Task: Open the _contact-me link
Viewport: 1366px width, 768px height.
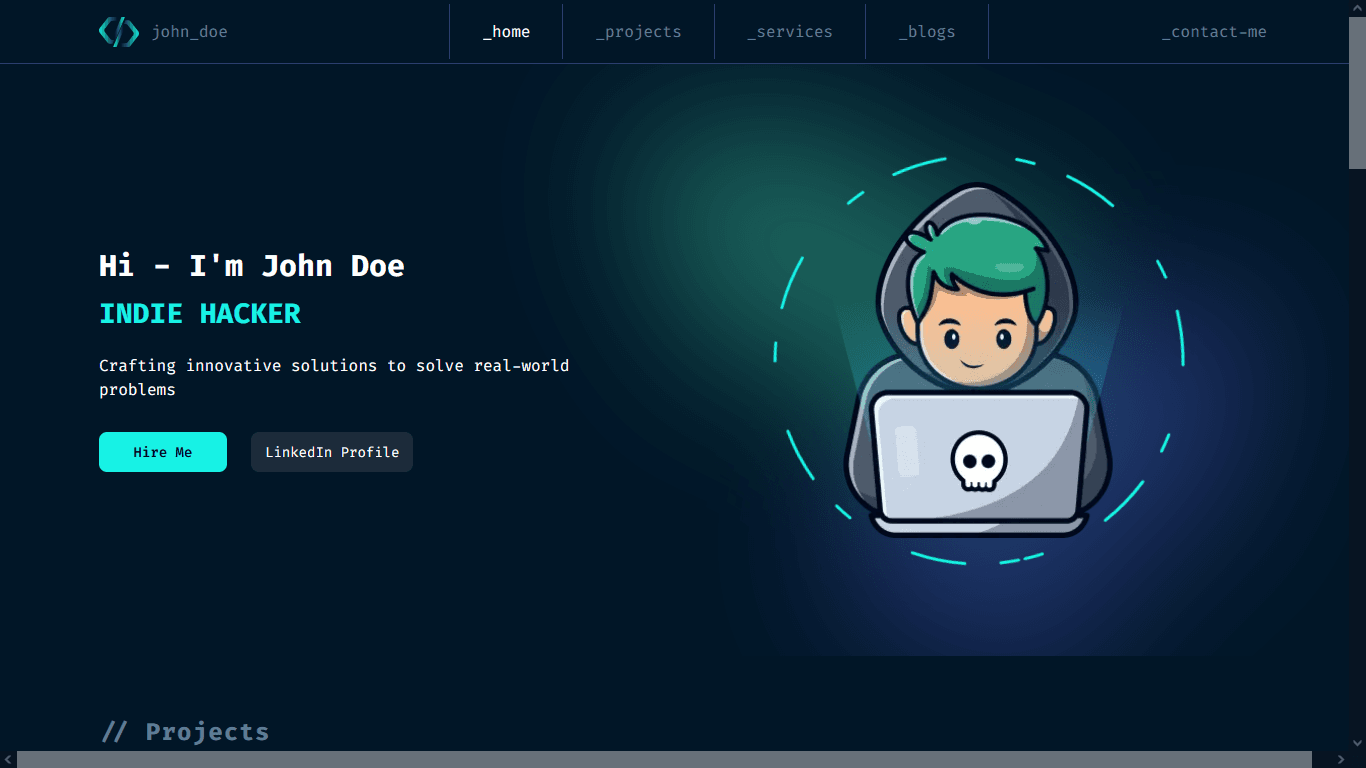Action: coord(1214,31)
